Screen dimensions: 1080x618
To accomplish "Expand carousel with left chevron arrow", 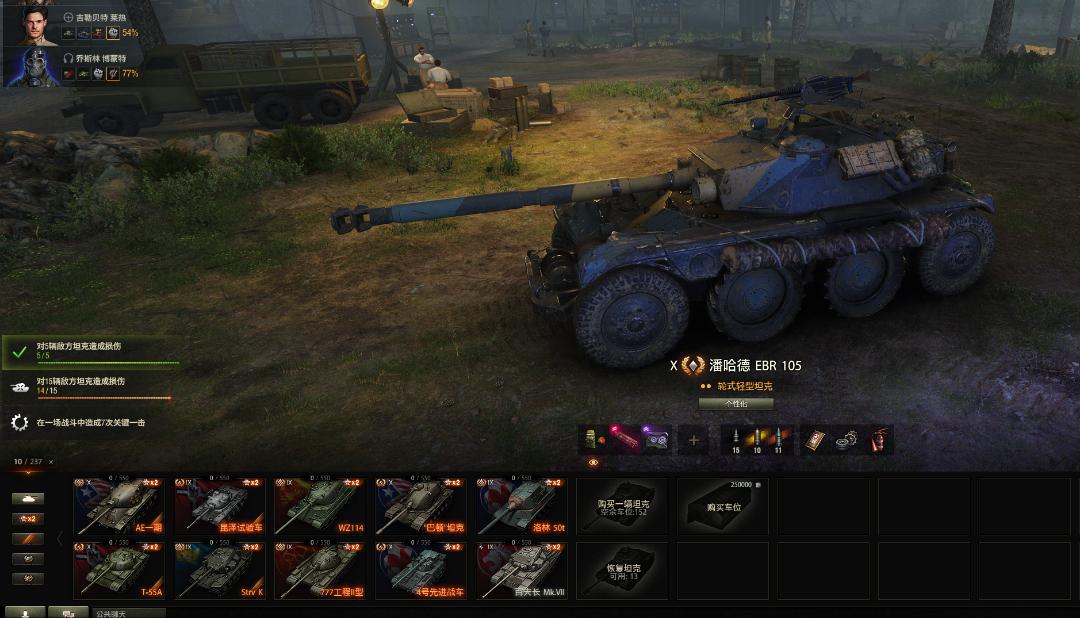I will (60, 538).
